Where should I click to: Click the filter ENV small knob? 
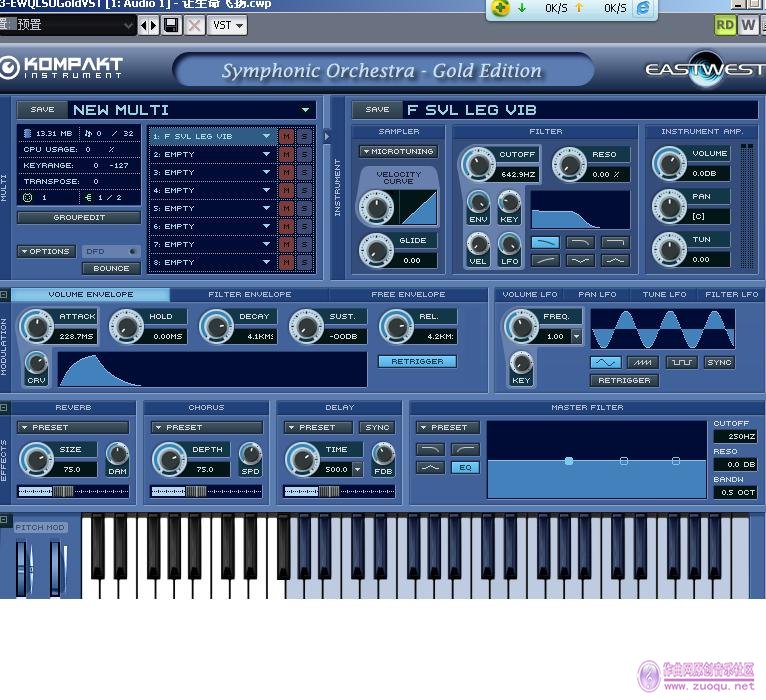[478, 202]
